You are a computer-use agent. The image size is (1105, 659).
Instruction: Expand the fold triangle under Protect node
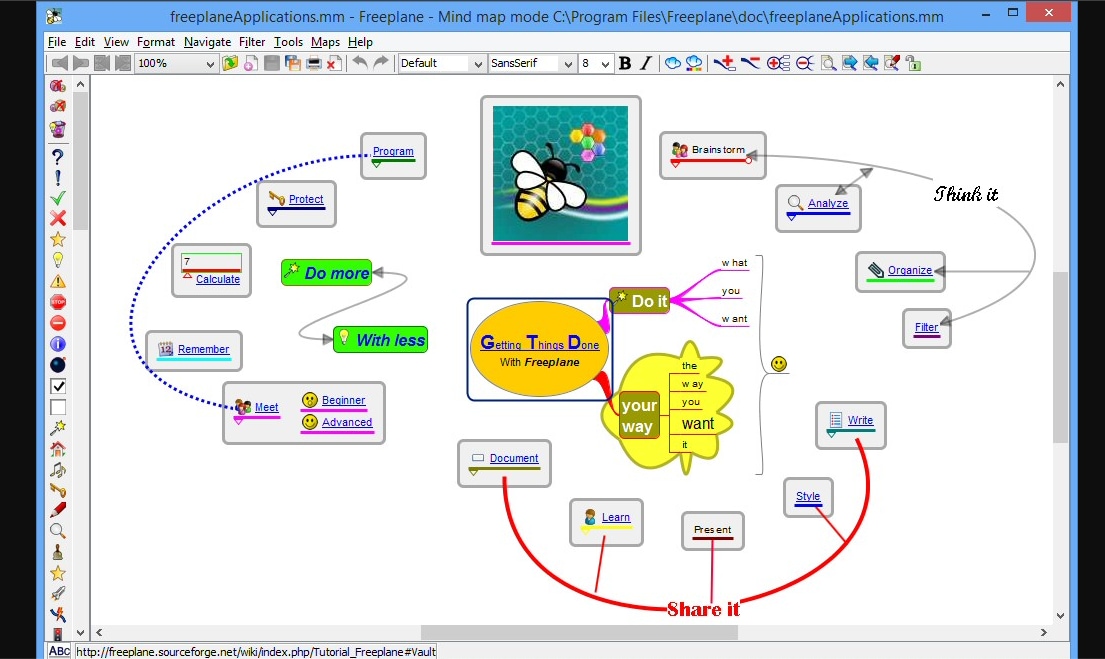[x=273, y=211]
